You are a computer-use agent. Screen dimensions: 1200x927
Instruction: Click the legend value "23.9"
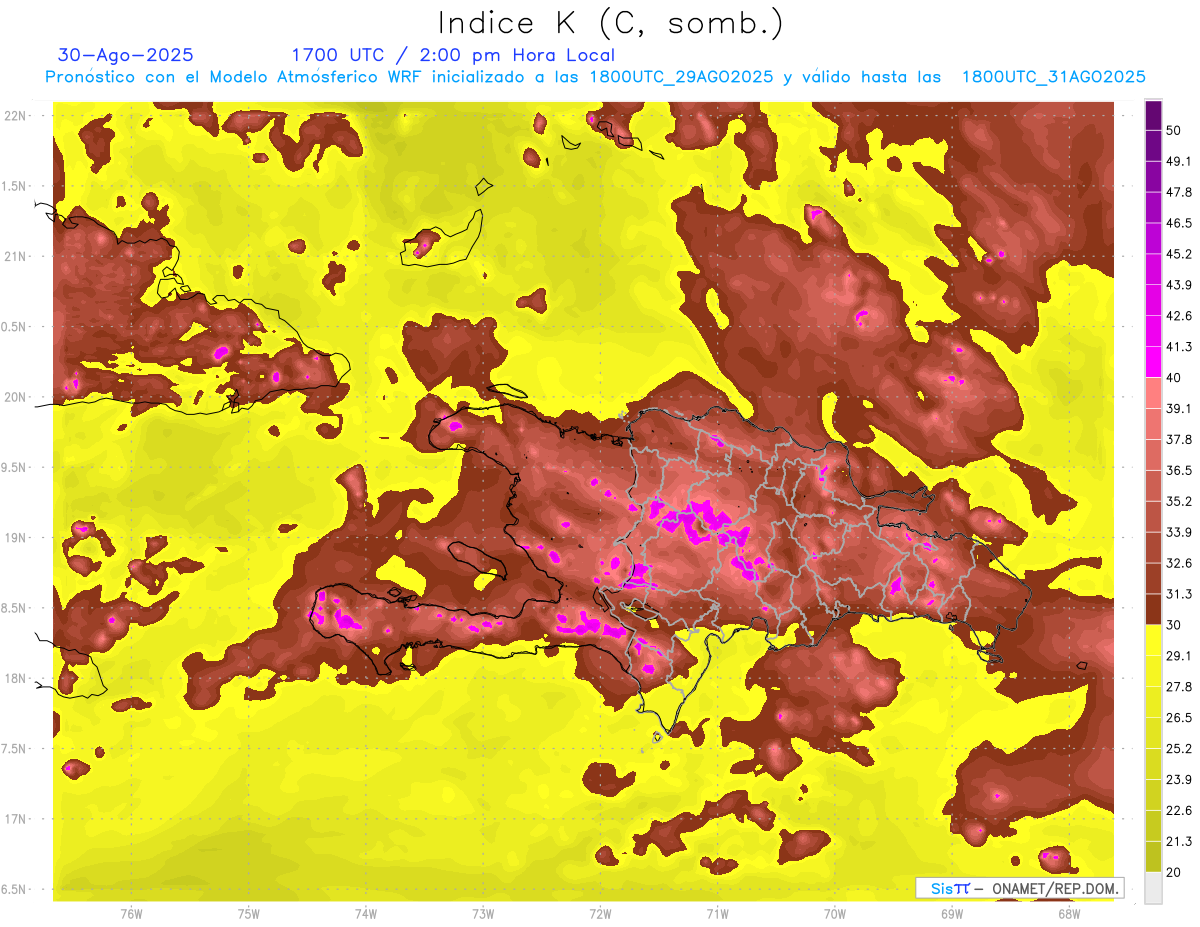click(1179, 780)
